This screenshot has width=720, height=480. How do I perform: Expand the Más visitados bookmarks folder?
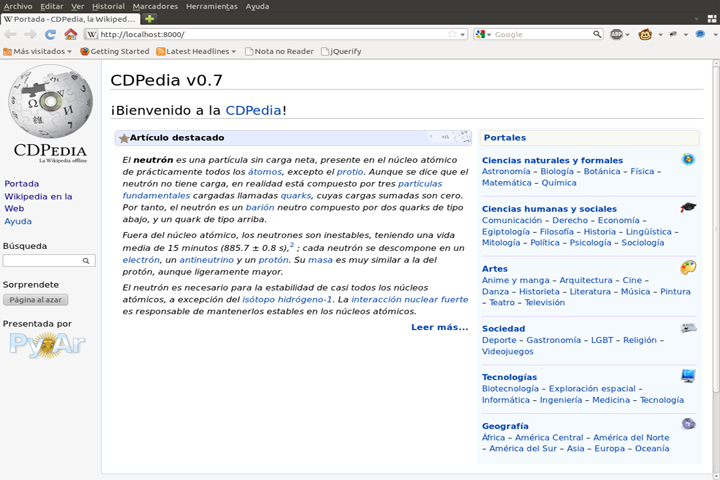click(x=37, y=51)
